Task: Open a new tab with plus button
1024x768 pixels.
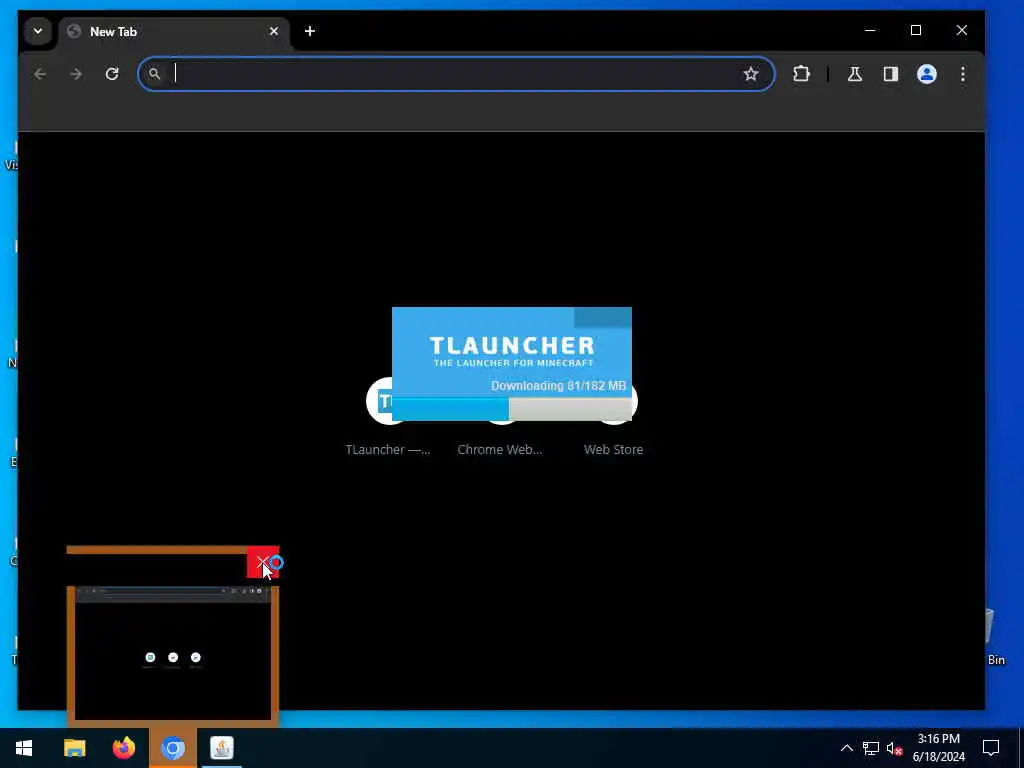Action: pyautogui.click(x=310, y=31)
